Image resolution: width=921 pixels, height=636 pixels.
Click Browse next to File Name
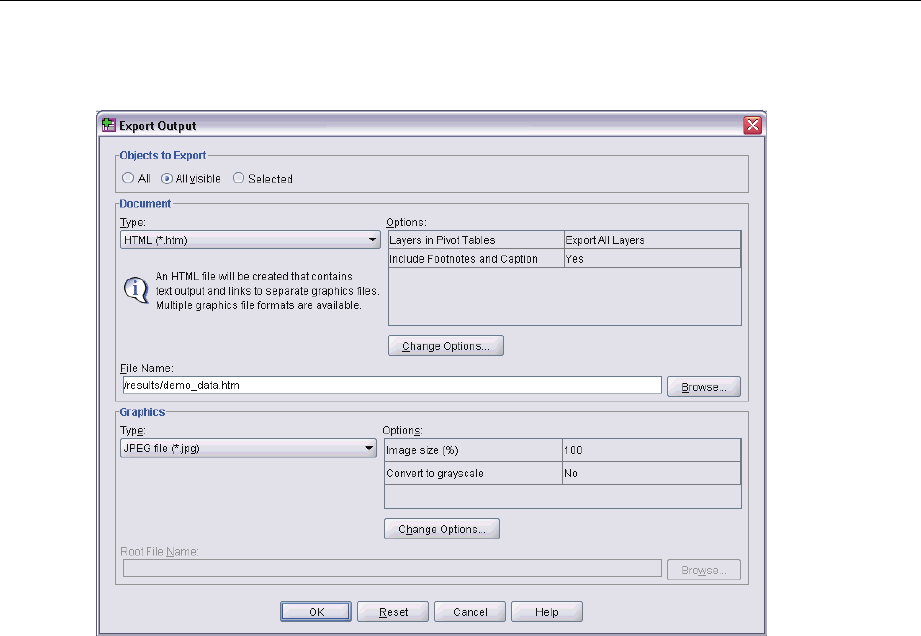(704, 387)
